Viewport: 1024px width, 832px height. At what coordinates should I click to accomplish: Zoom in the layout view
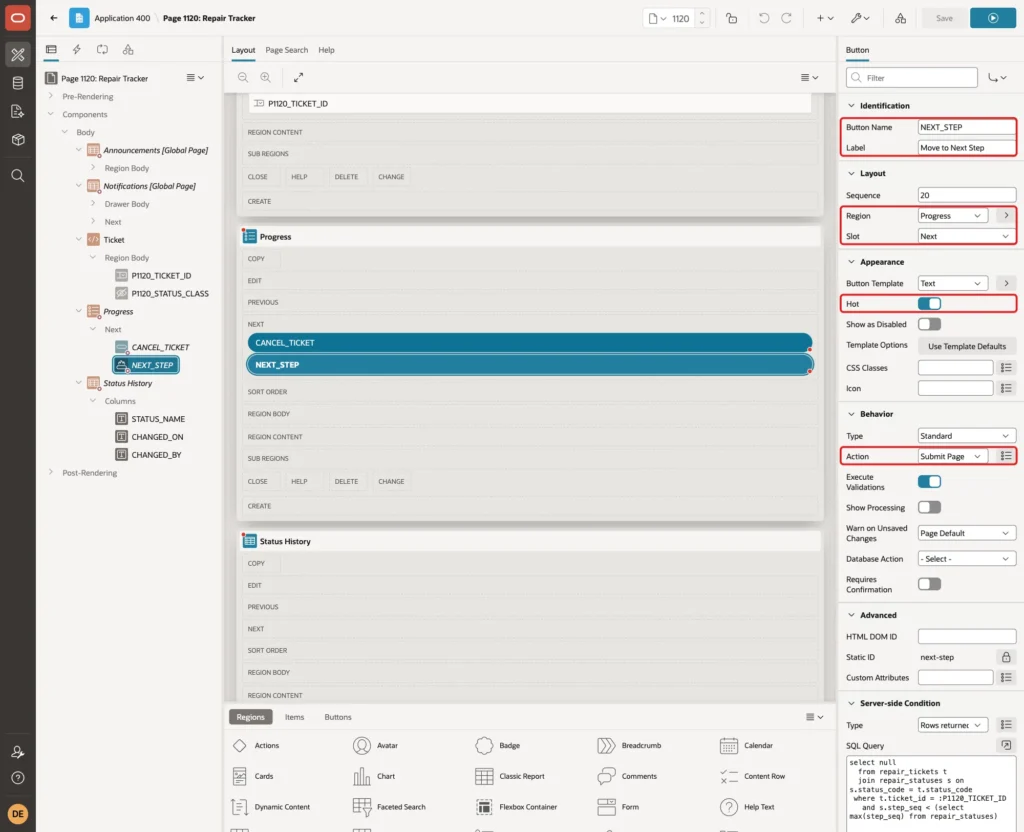(x=266, y=77)
